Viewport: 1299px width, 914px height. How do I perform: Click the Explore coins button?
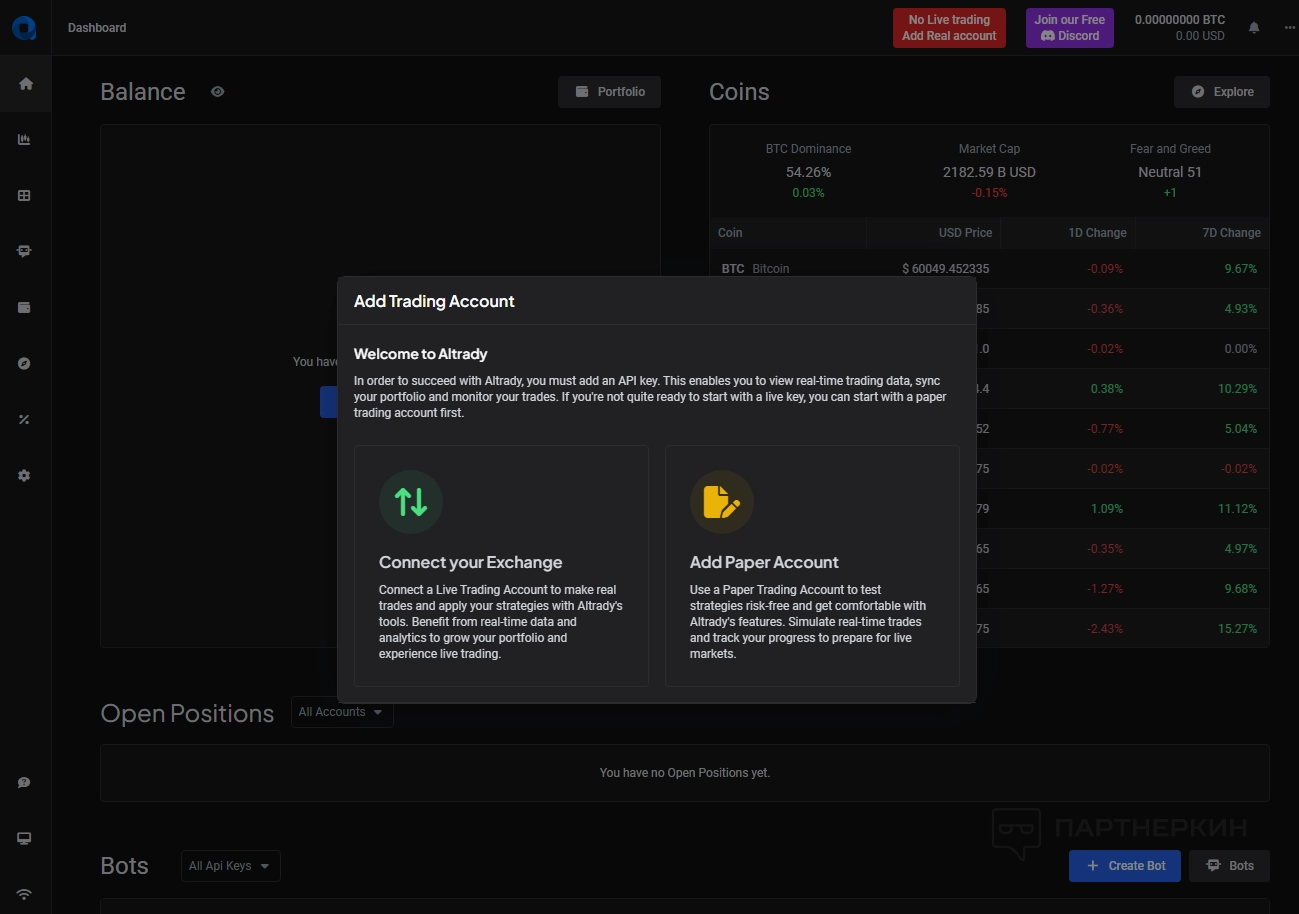[x=1221, y=92]
